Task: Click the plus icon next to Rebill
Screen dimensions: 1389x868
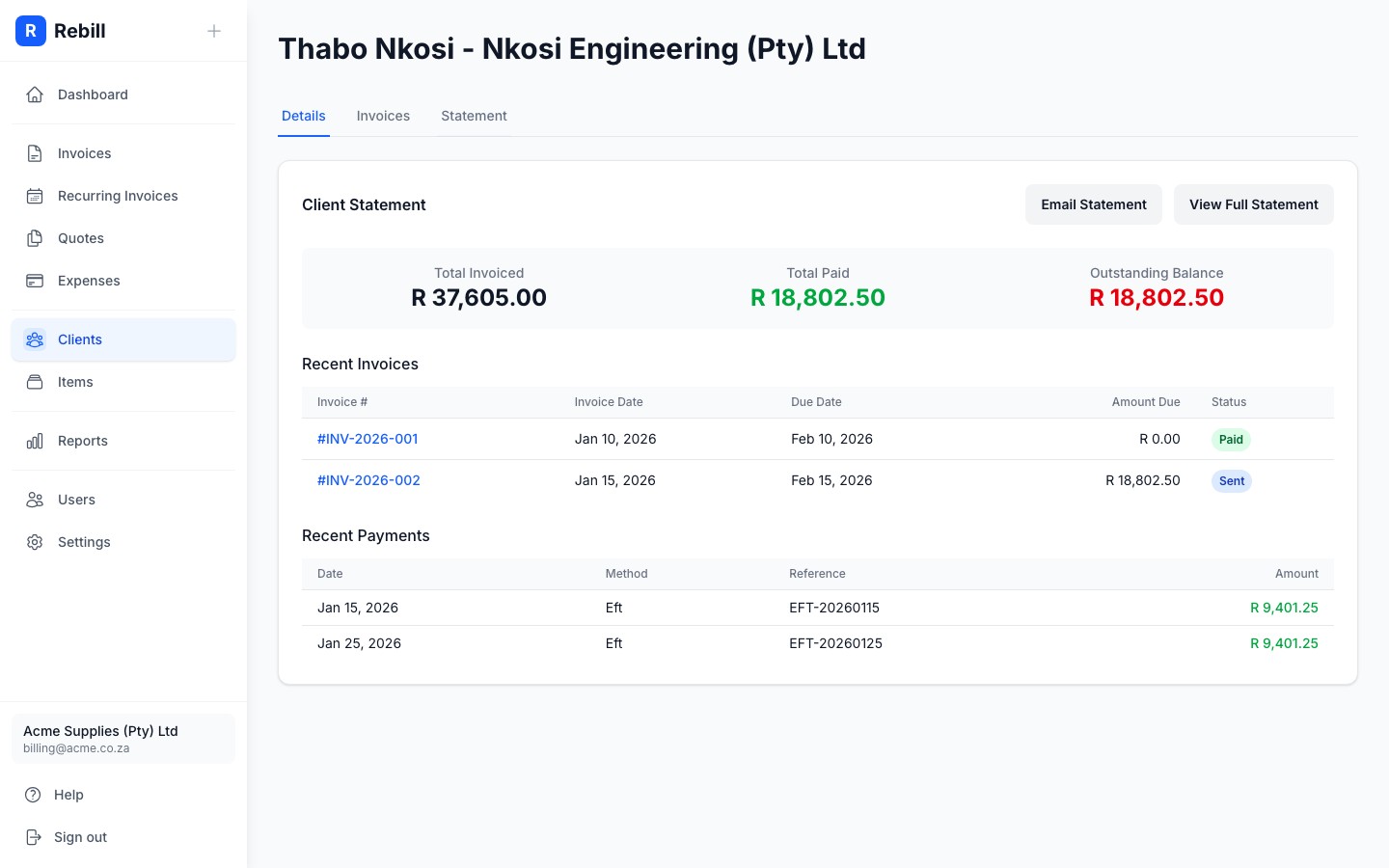Action: tap(214, 31)
